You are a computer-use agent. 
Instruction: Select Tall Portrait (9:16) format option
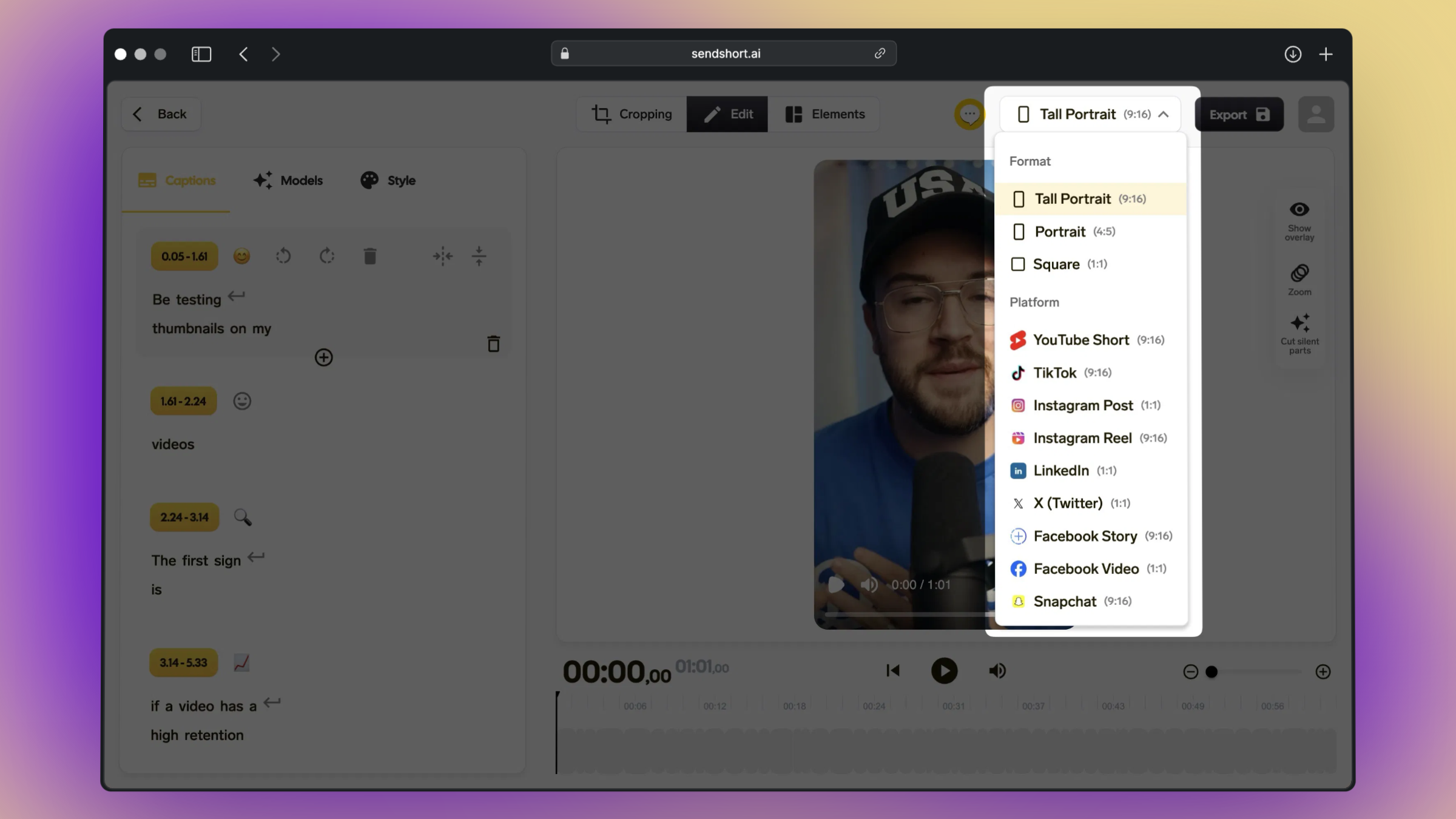pyautogui.click(x=1090, y=198)
